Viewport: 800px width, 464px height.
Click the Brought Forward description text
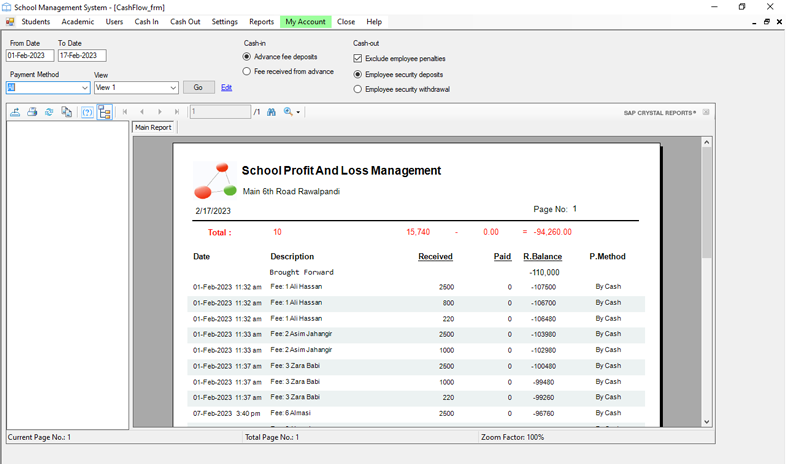[x=302, y=272]
